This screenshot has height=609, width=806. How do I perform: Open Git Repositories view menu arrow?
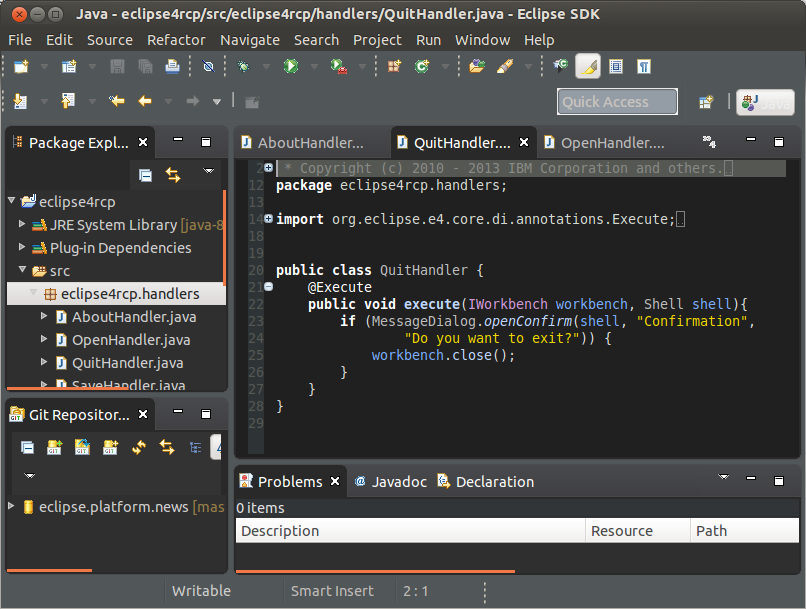(30, 475)
